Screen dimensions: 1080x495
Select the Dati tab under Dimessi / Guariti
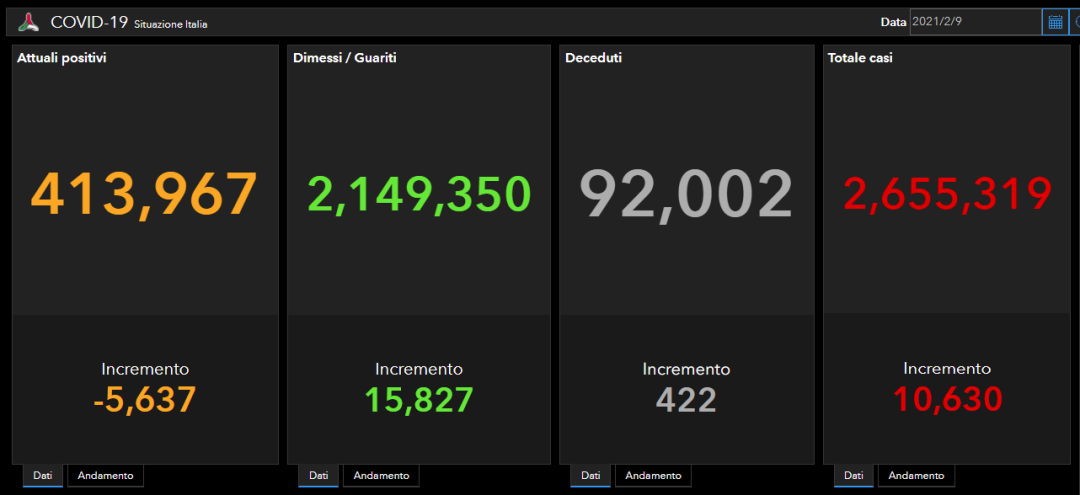[318, 475]
